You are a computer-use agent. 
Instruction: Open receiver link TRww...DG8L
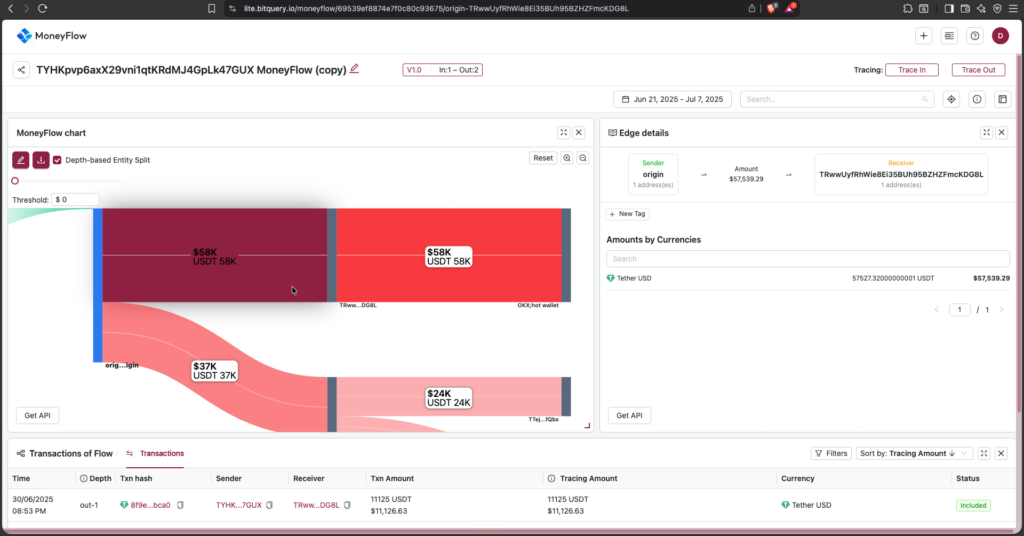coord(316,505)
